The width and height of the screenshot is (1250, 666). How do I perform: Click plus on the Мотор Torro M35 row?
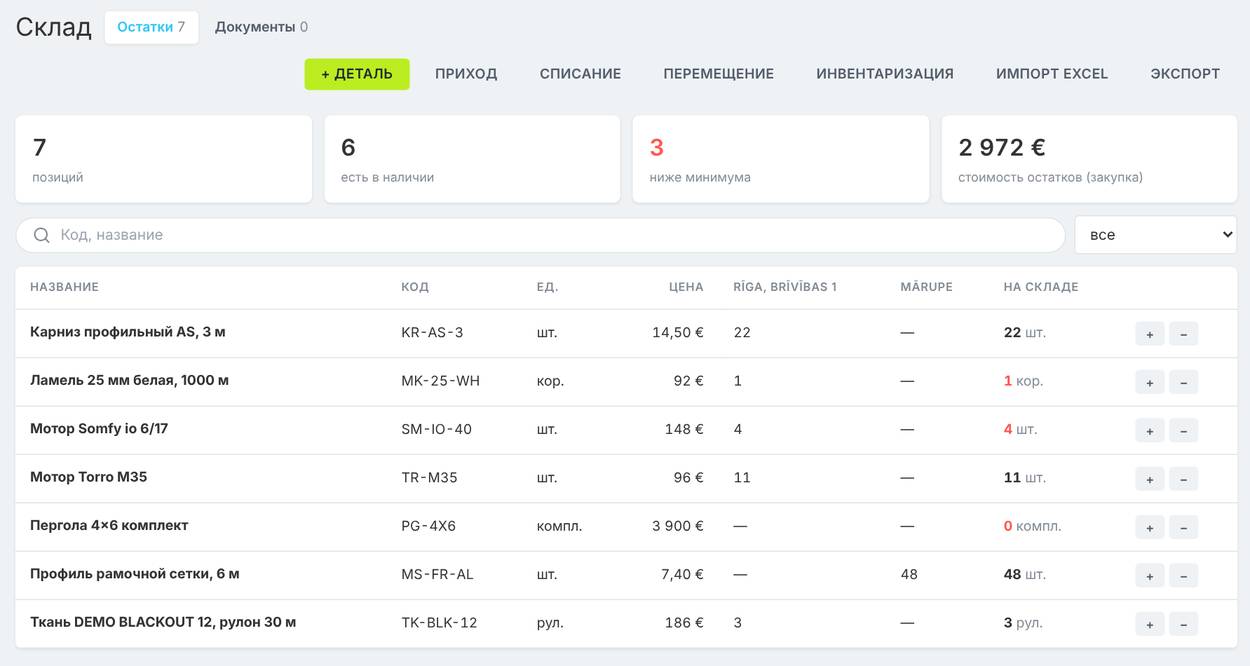pyautogui.click(x=1150, y=479)
